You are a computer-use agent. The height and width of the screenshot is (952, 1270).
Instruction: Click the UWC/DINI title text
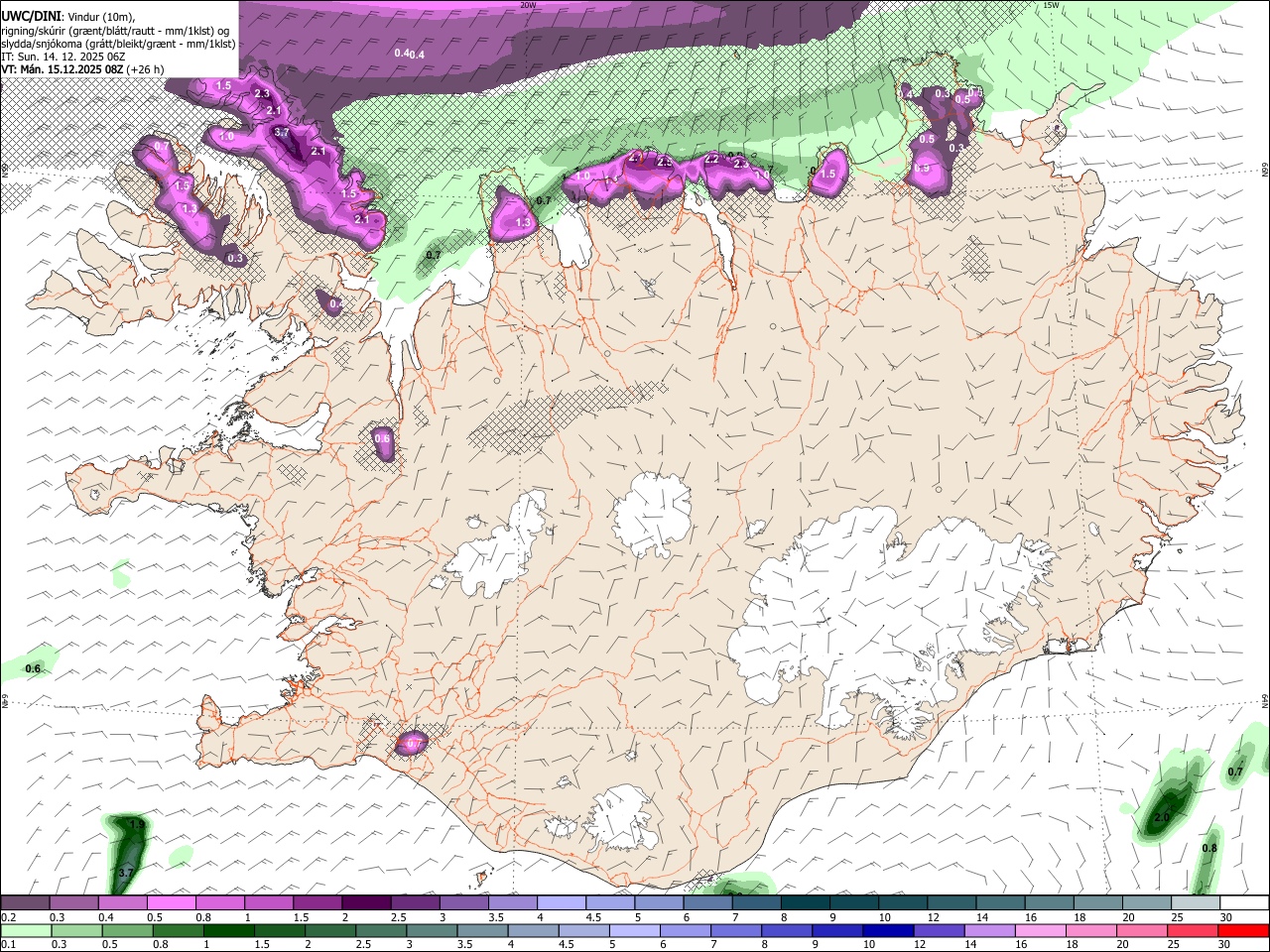click(32, 16)
